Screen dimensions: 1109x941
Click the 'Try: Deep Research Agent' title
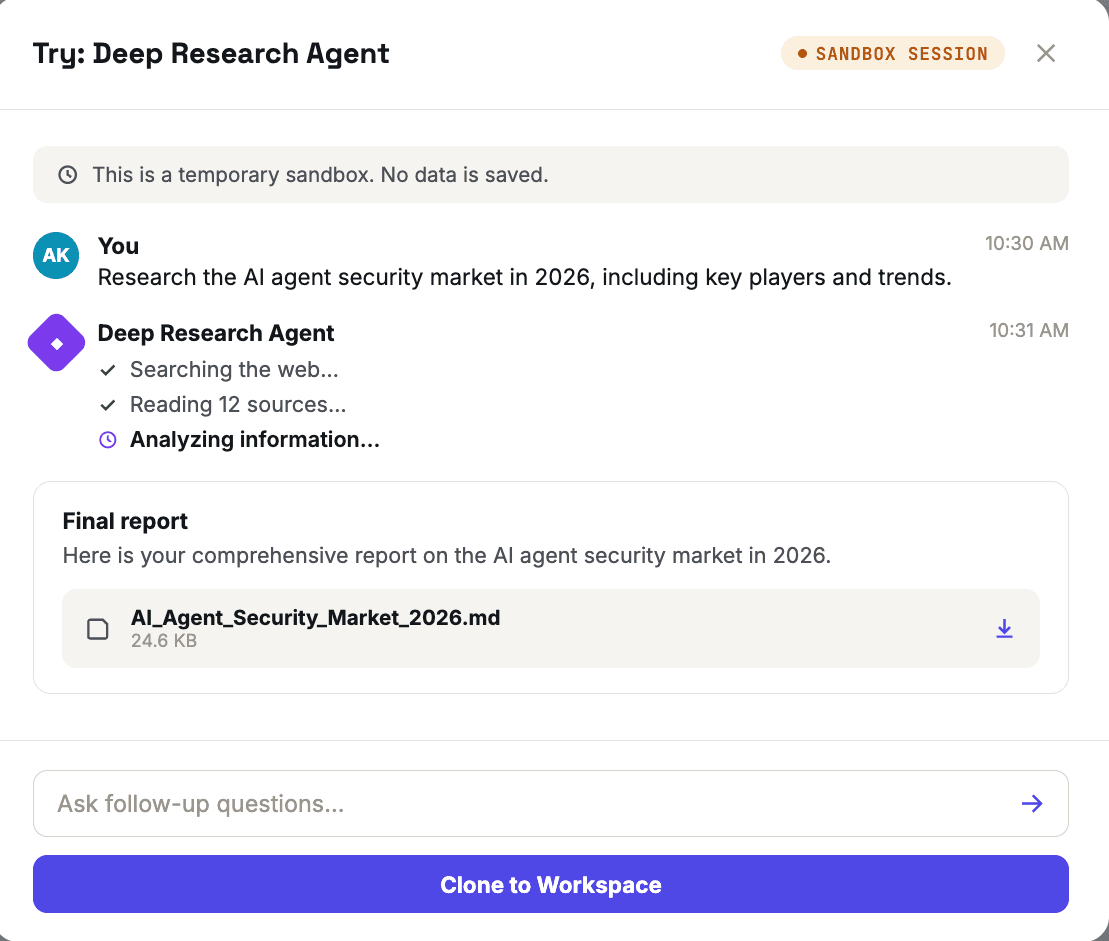(x=211, y=54)
